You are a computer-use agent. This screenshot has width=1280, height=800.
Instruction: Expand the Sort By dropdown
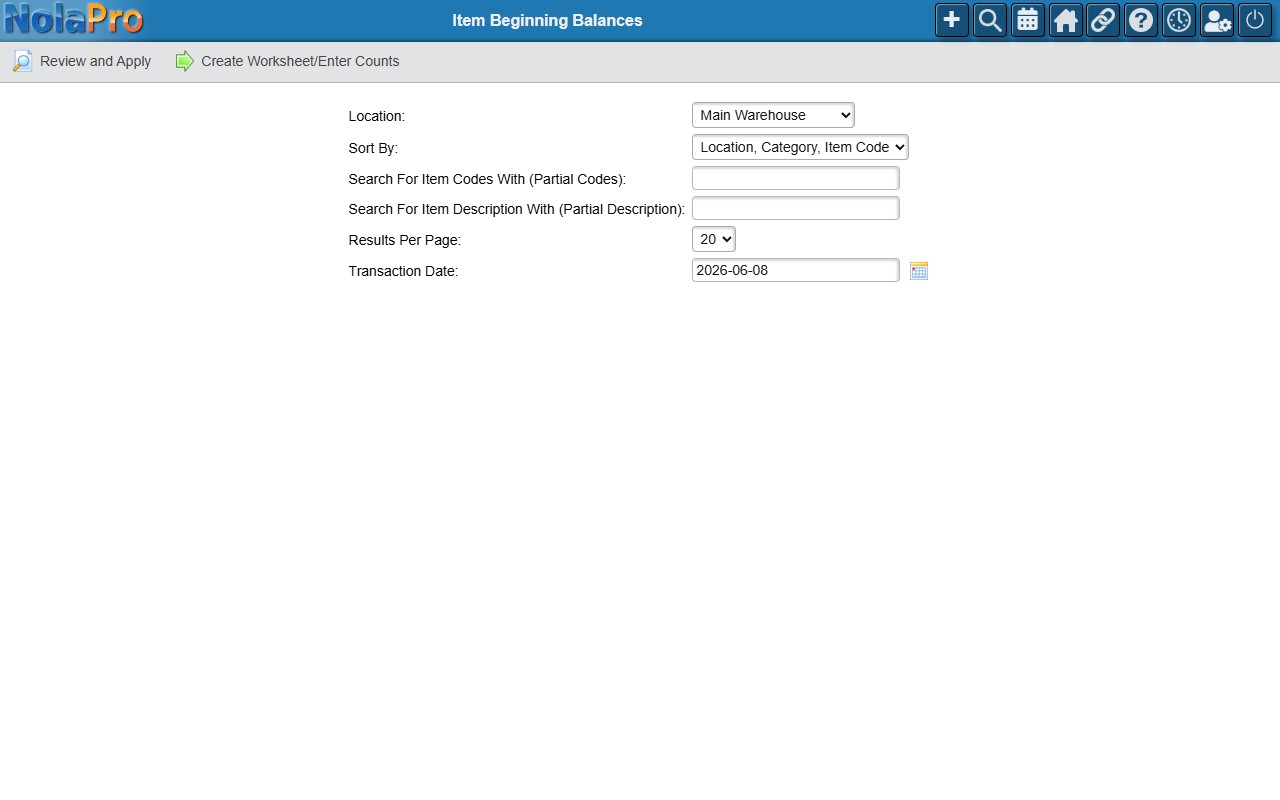[800, 147]
